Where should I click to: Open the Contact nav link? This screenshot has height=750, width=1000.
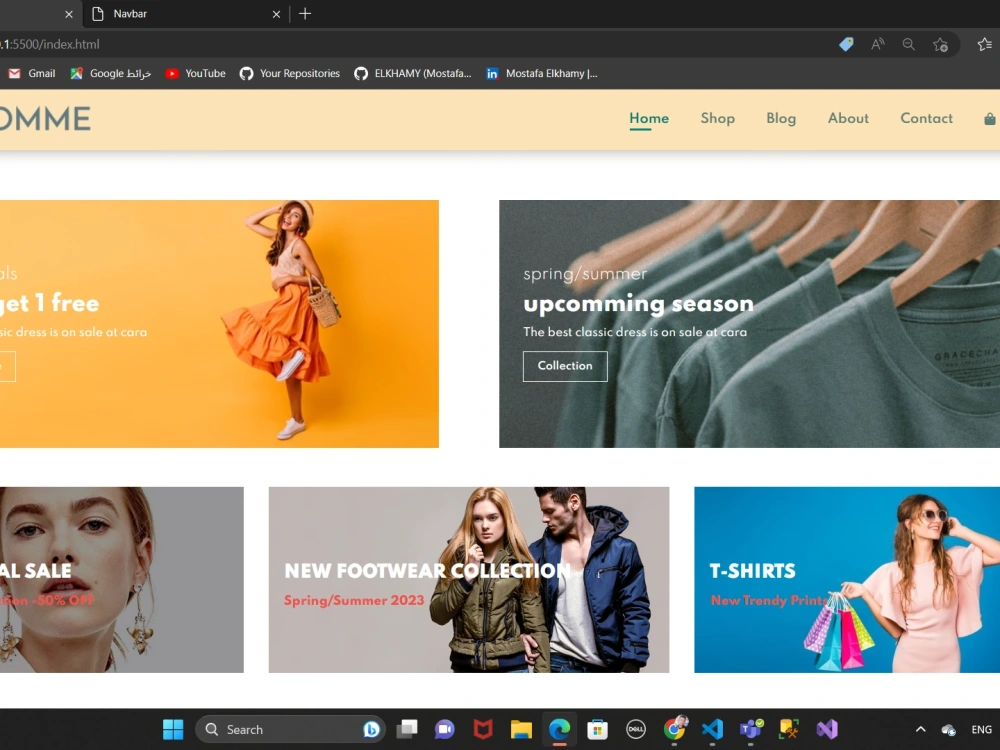[926, 119]
